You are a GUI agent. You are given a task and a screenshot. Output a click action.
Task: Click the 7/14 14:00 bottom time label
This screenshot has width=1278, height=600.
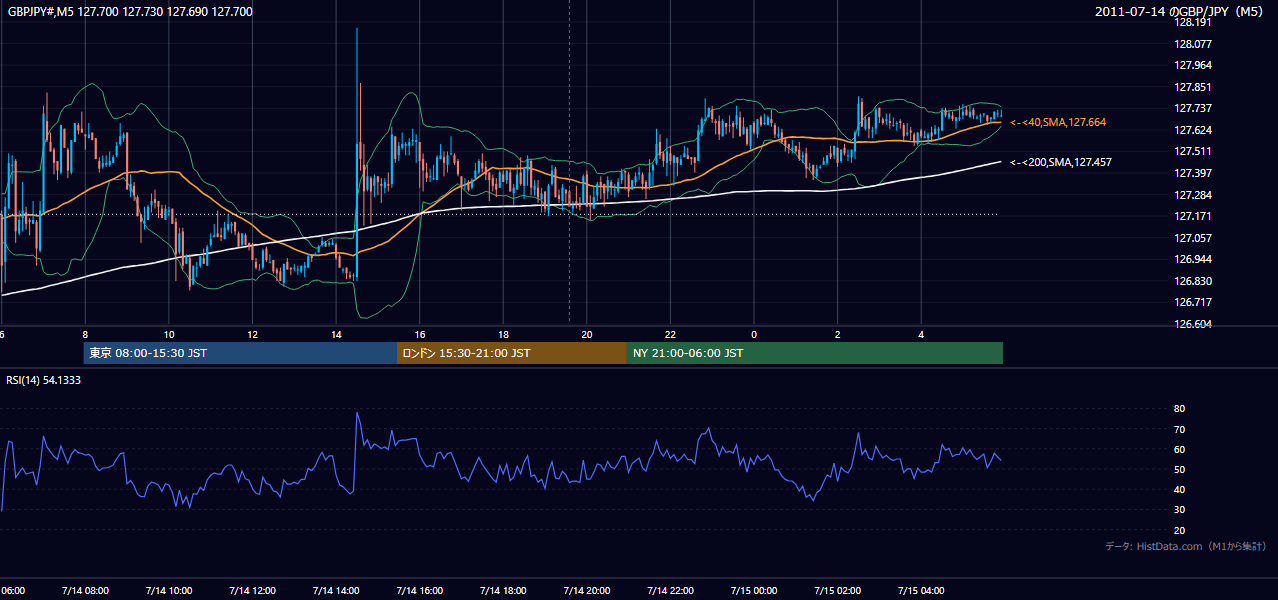pyautogui.click(x=335, y=591)
